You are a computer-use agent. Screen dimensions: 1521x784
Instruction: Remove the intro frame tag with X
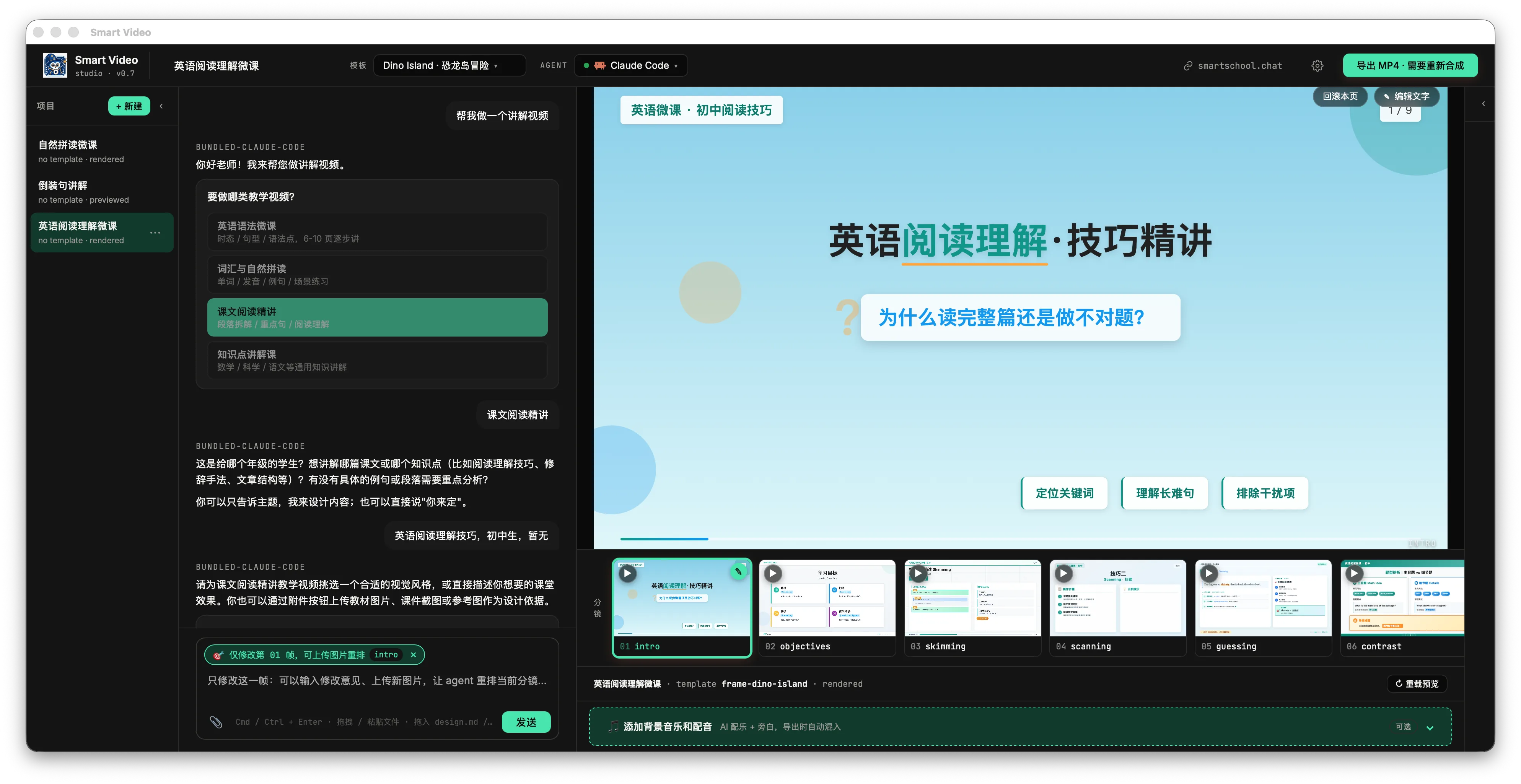(x=413, y=655)
